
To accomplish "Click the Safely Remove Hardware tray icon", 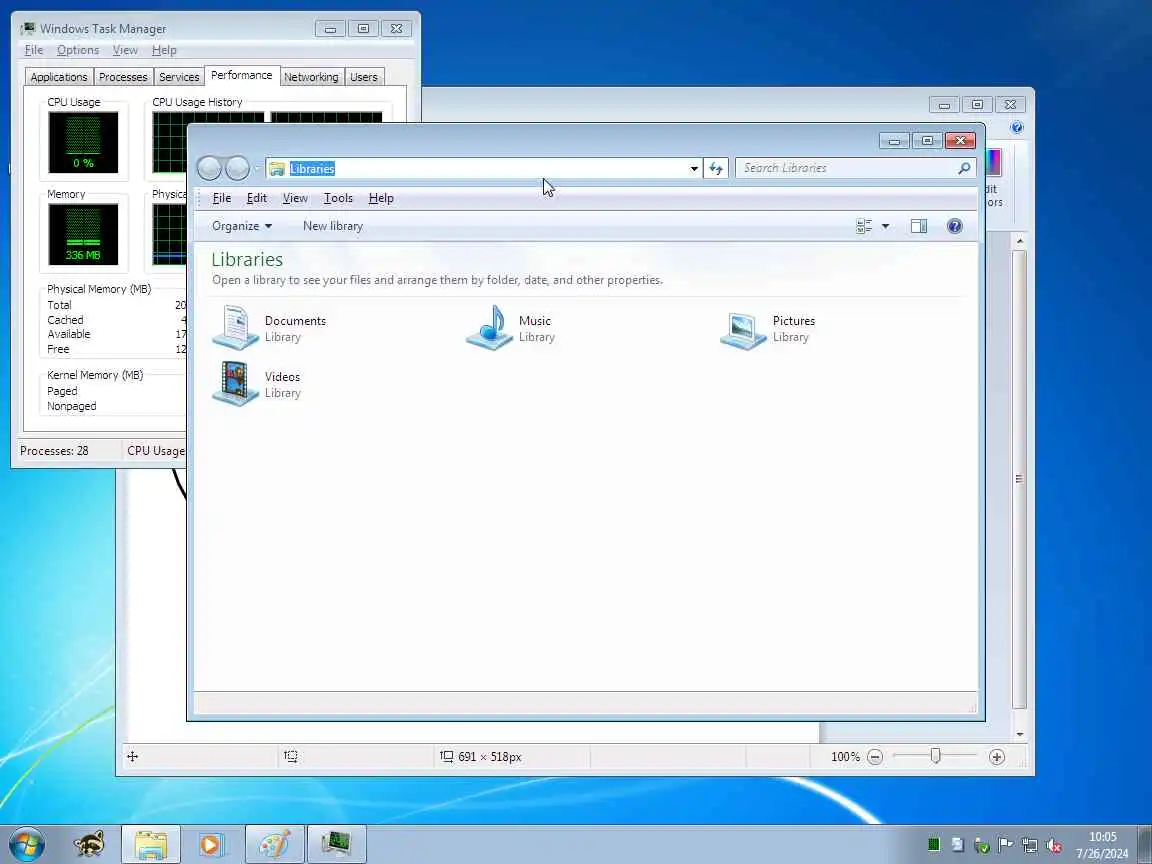I will click(981, 846).
